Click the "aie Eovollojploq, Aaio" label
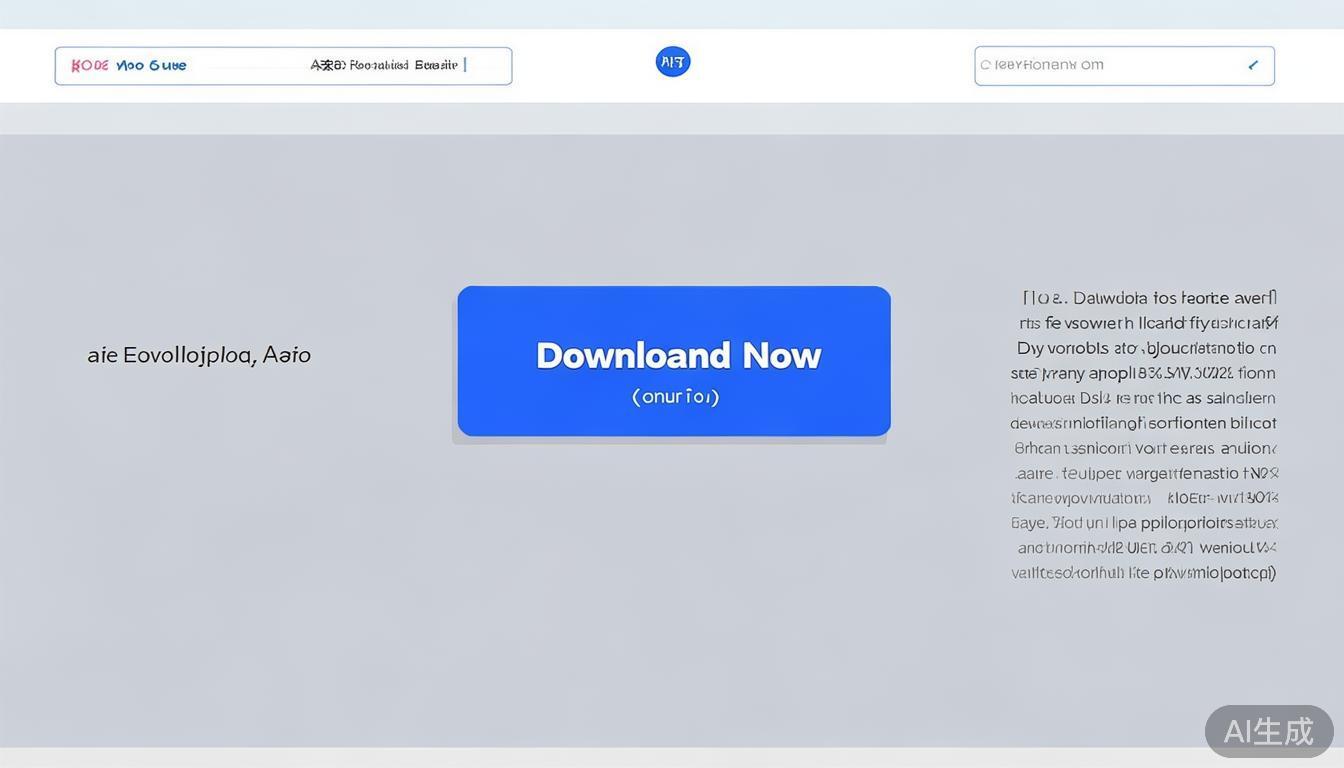Screen dimensions: 1344x768 click(199, 355)
